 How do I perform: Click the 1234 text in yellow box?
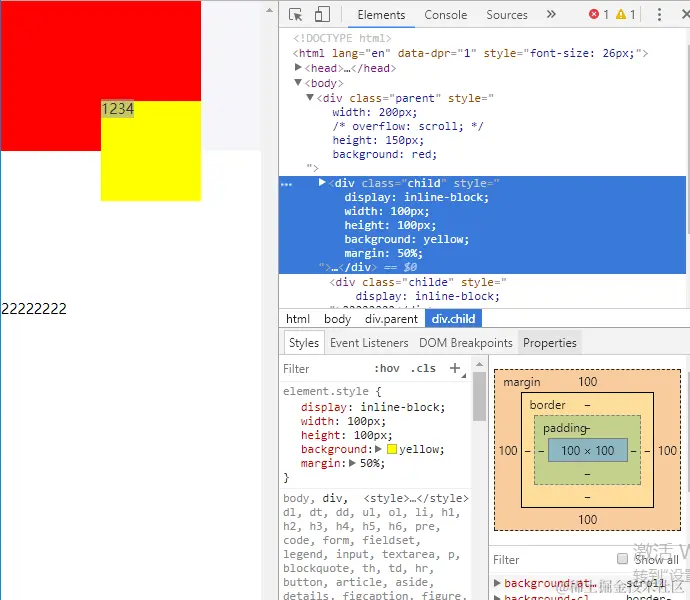click(117, 108)
